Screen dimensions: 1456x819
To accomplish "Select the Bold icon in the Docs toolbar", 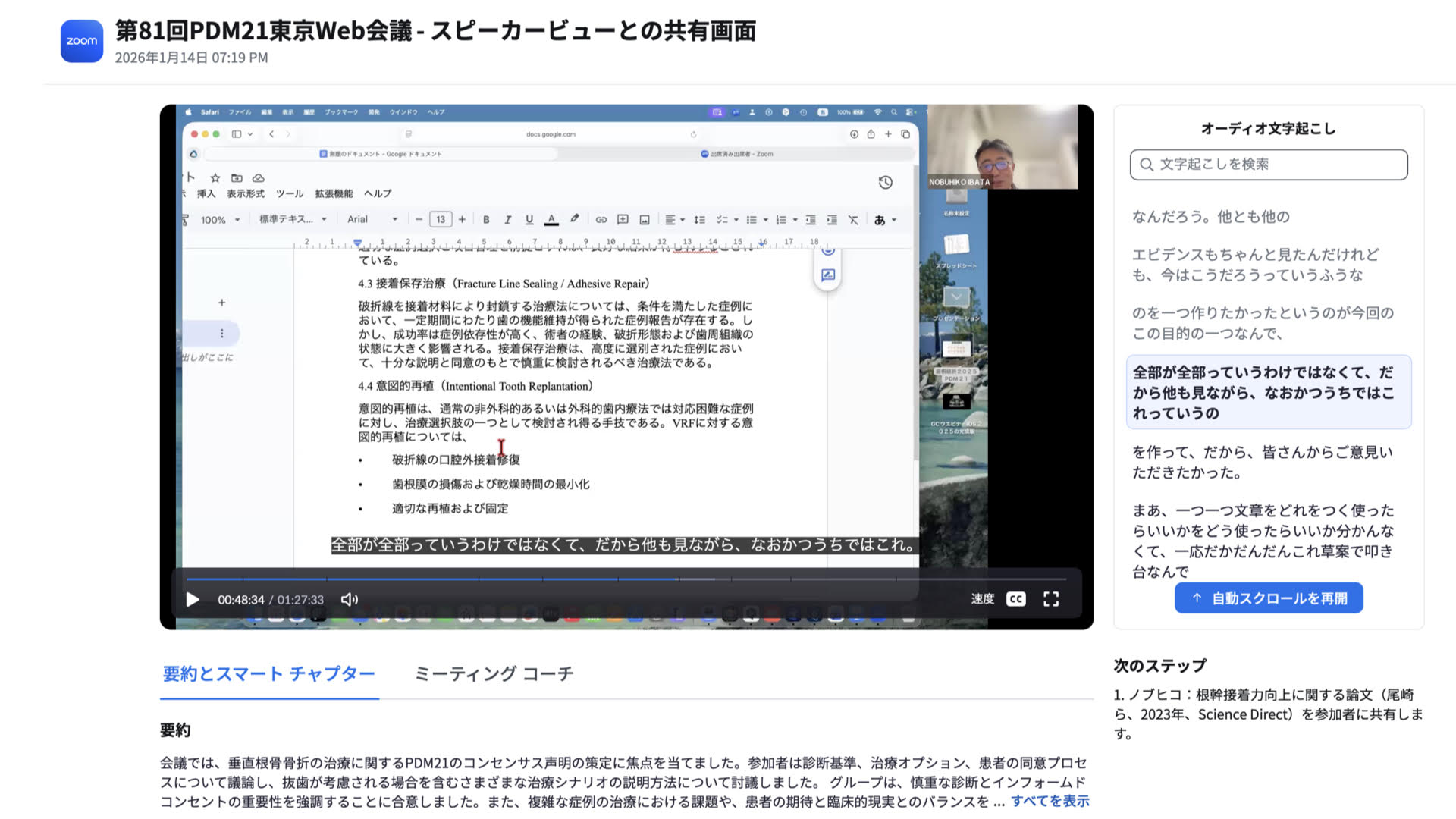I will (486, 220).
